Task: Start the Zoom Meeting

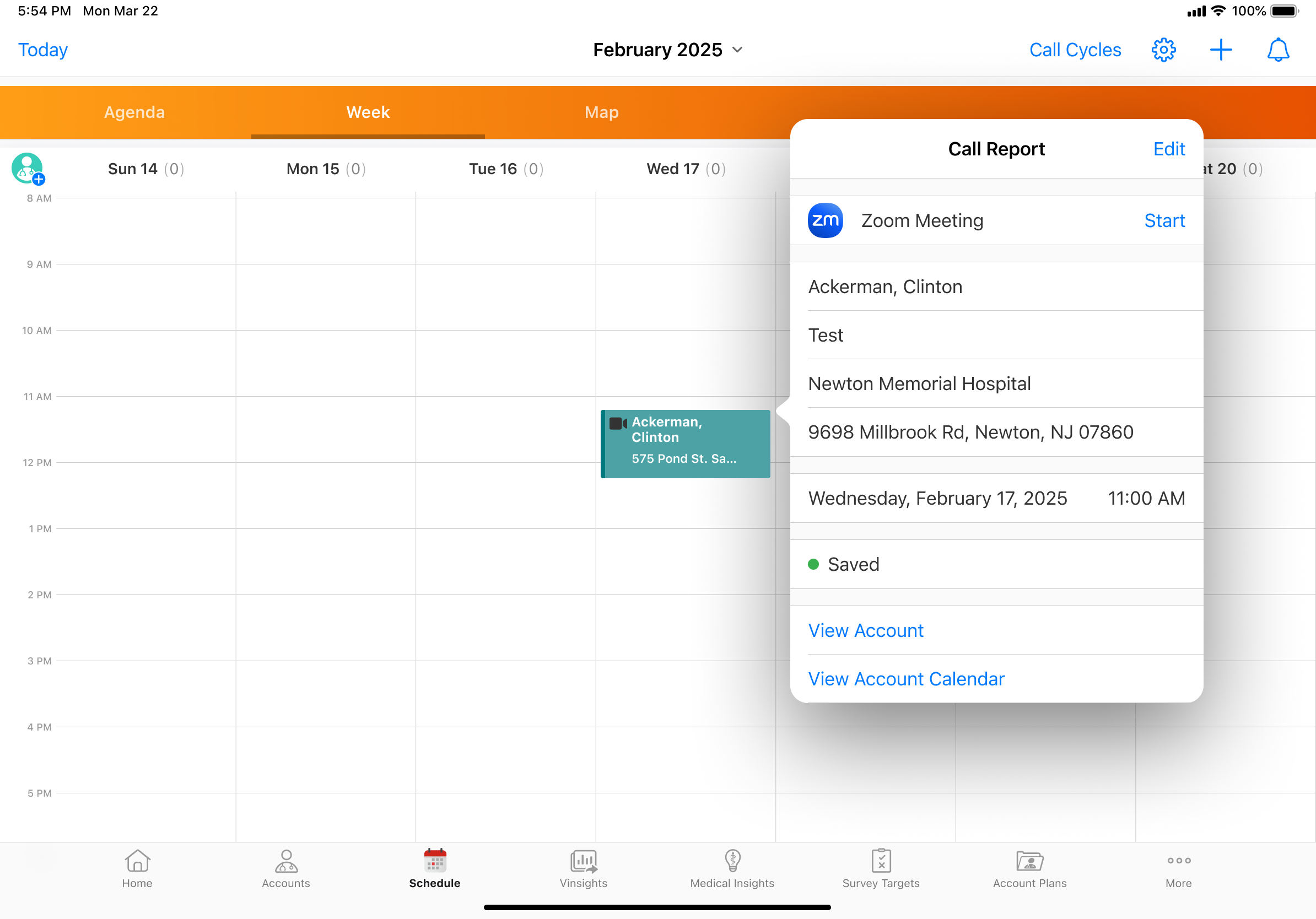Action: (1164, 220)
